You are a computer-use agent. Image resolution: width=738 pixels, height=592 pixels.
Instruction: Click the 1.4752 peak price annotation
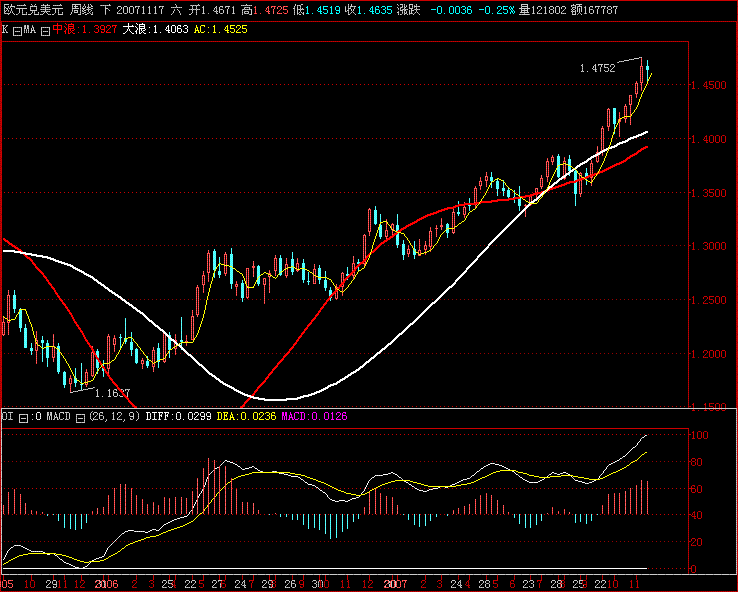click(597, 68)
